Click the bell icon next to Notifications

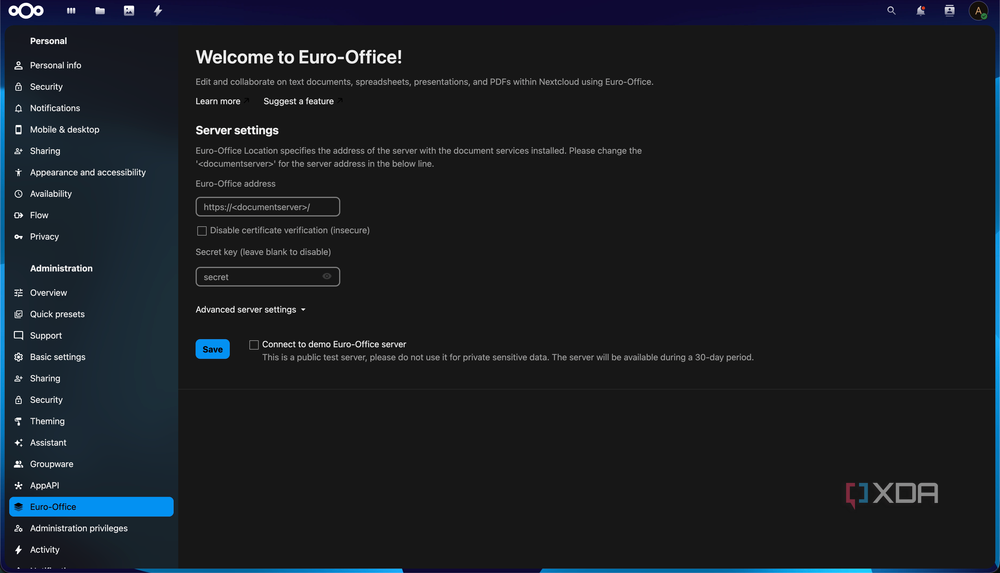click(x=18, y=108)
